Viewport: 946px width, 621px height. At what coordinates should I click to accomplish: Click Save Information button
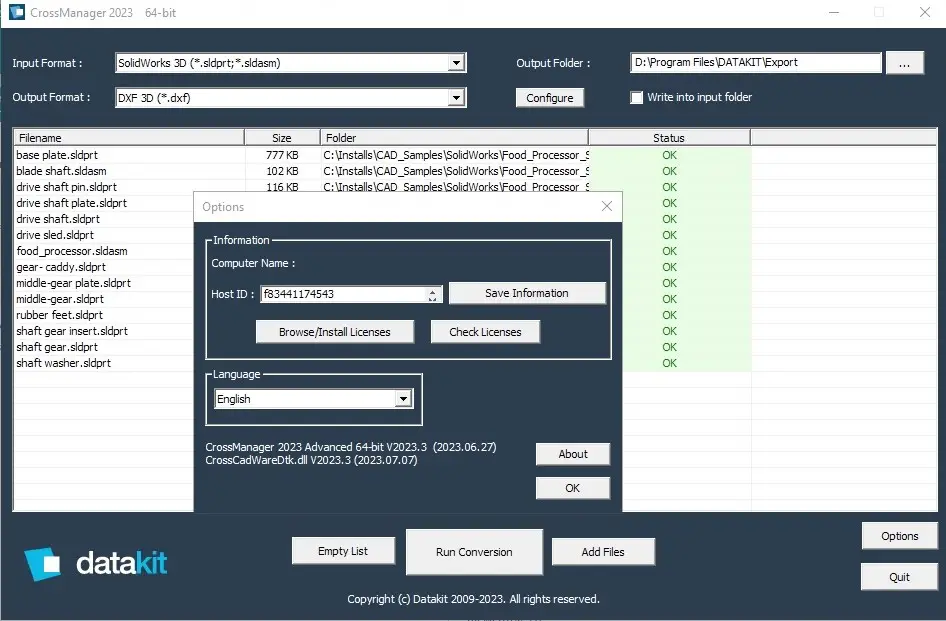[527, 293]
